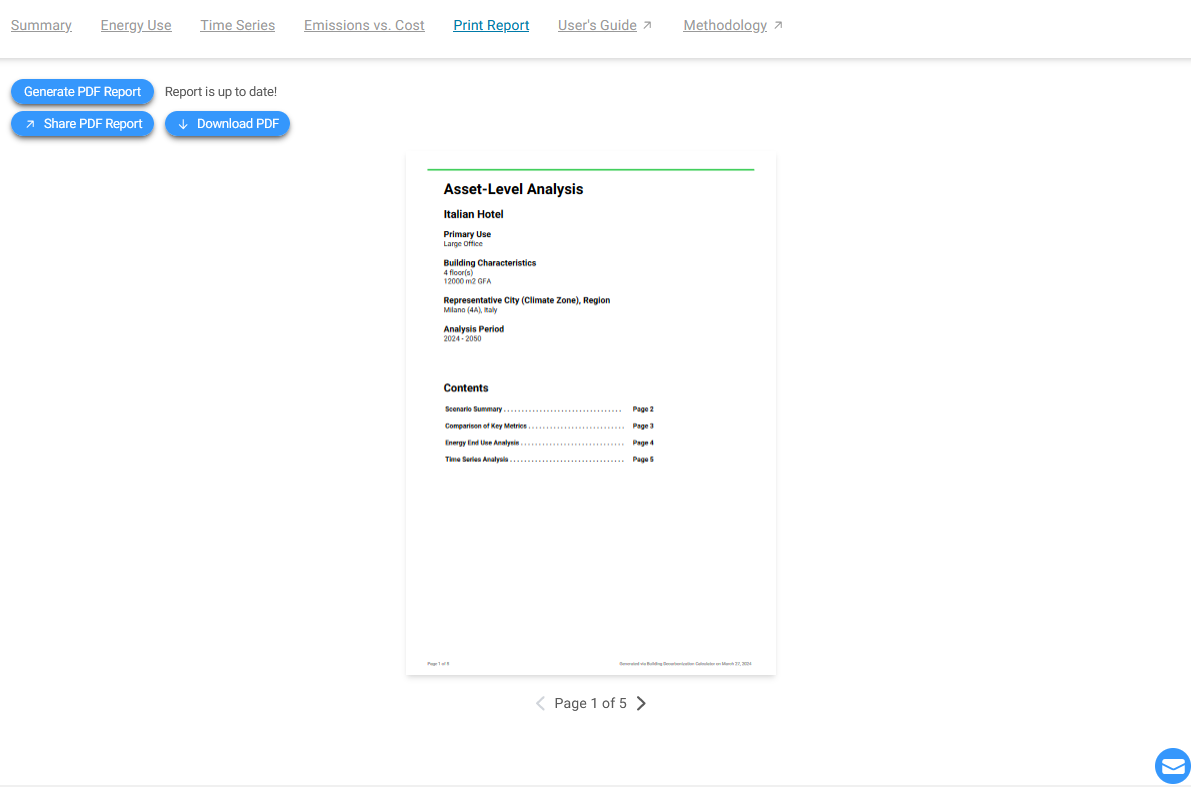This screenshot has width=1191, height=787.
Task: Go to Emissions vs. Cost tab
Action: (364, 25)
